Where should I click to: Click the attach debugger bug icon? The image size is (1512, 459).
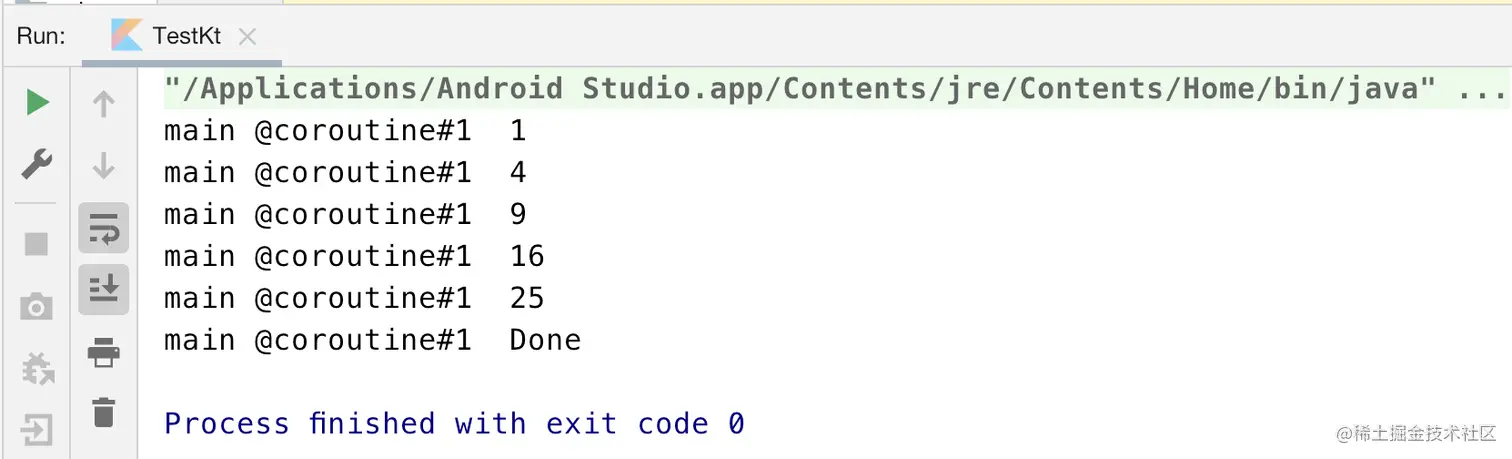point(37,369)
